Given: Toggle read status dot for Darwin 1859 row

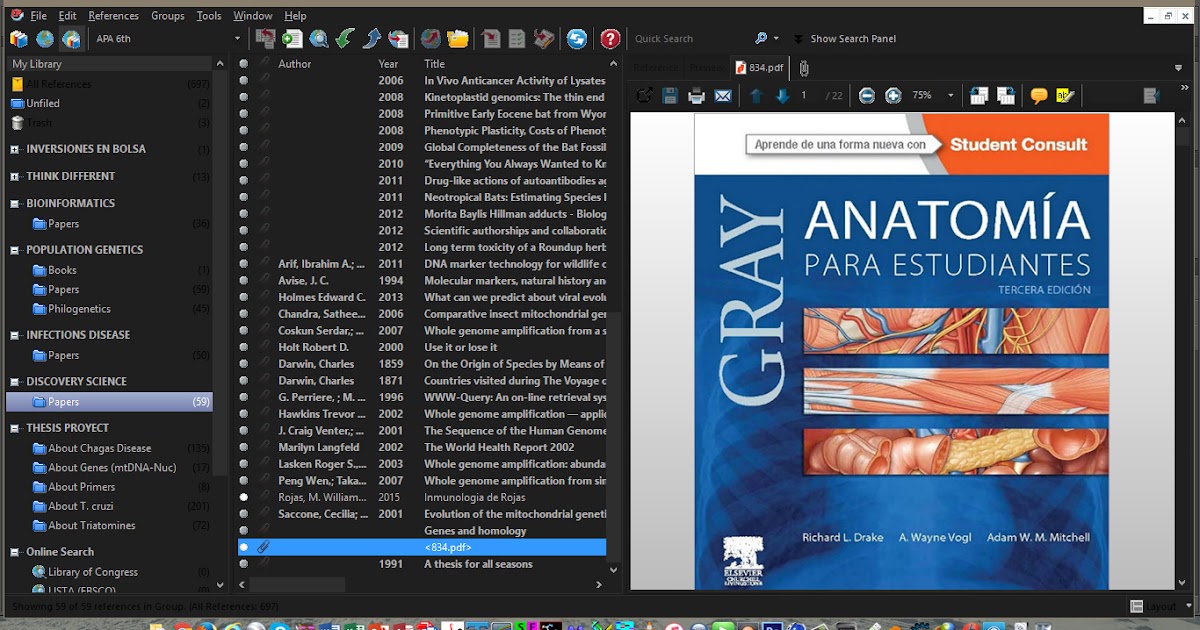Looking at the screenshot, I should coord(244,364).
